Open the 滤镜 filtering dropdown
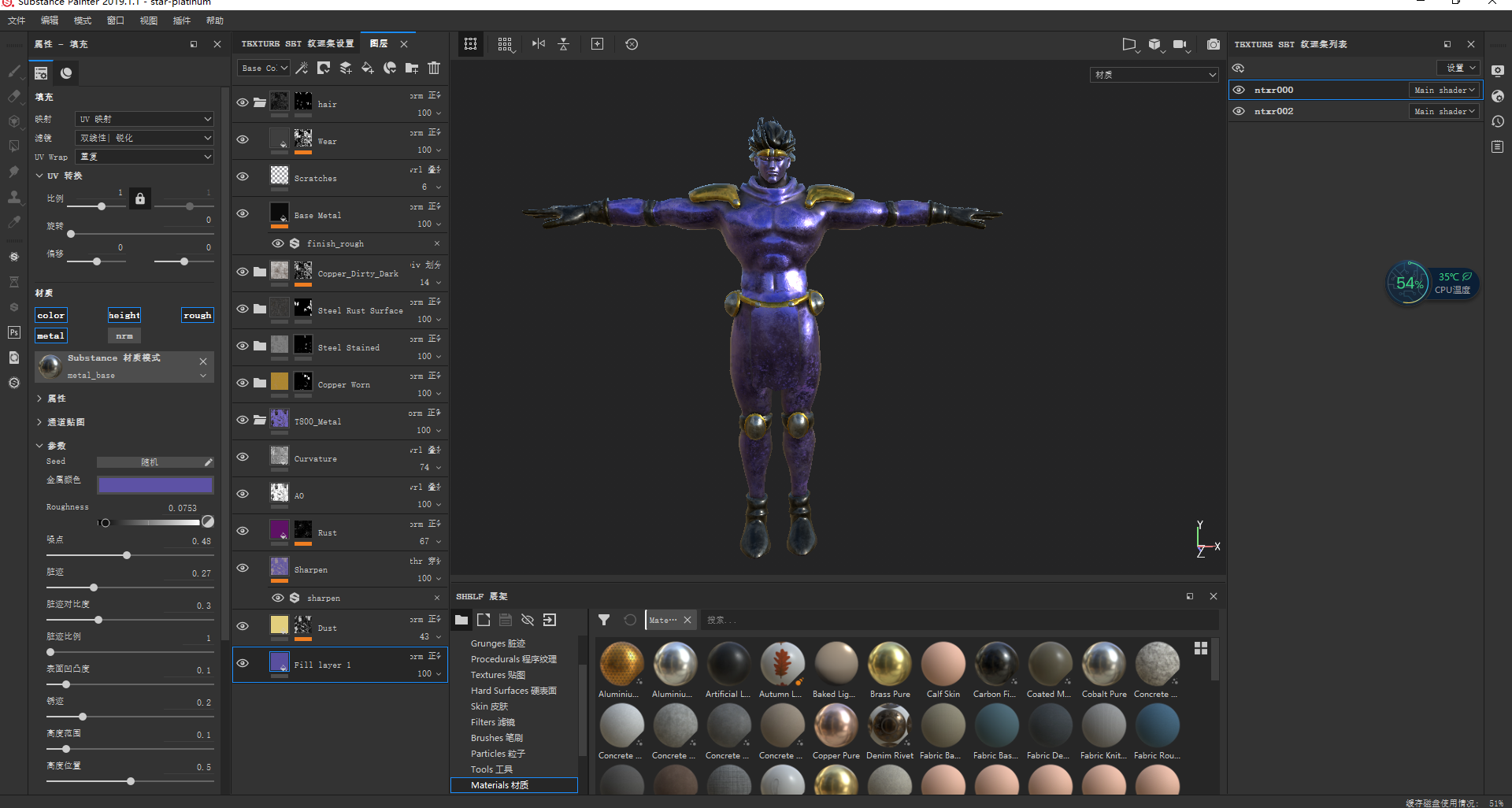This screenshot has width=1512, height=808. click(x=145, y=138)
